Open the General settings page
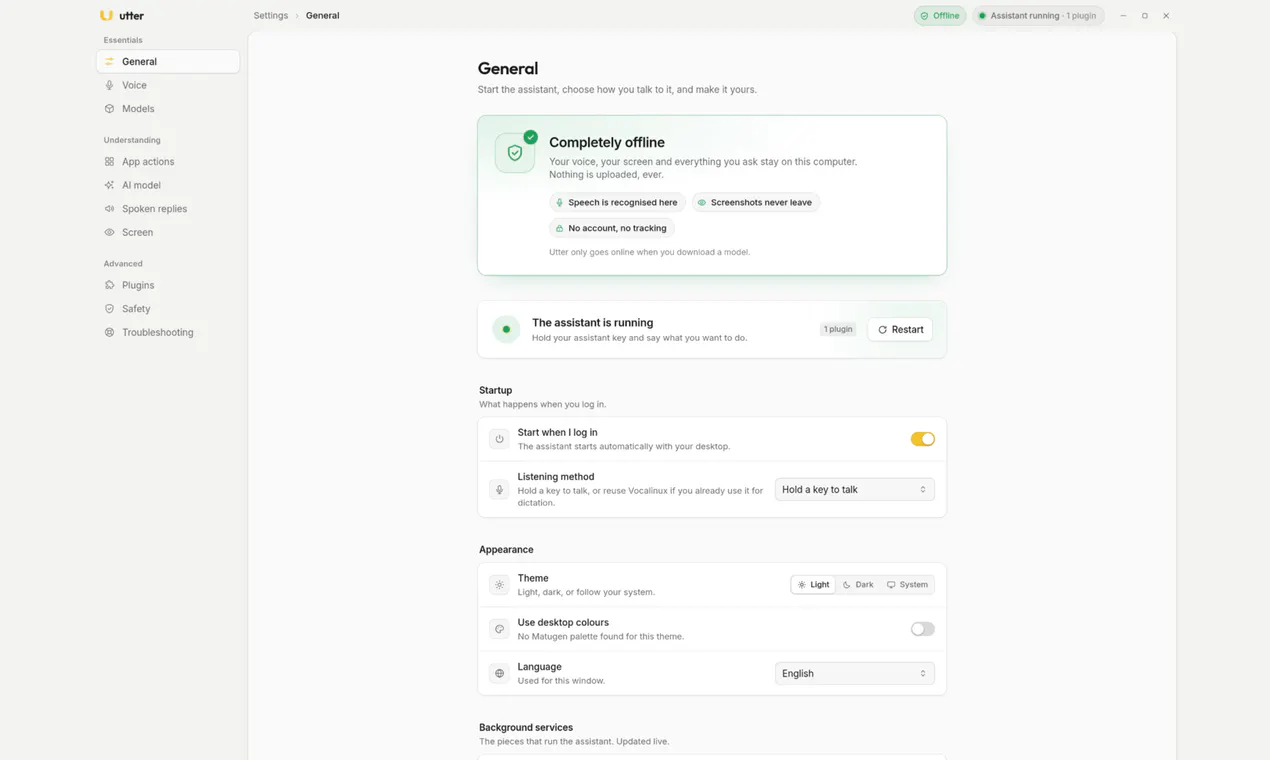The image size is (1270, 760). click(168, 62)
